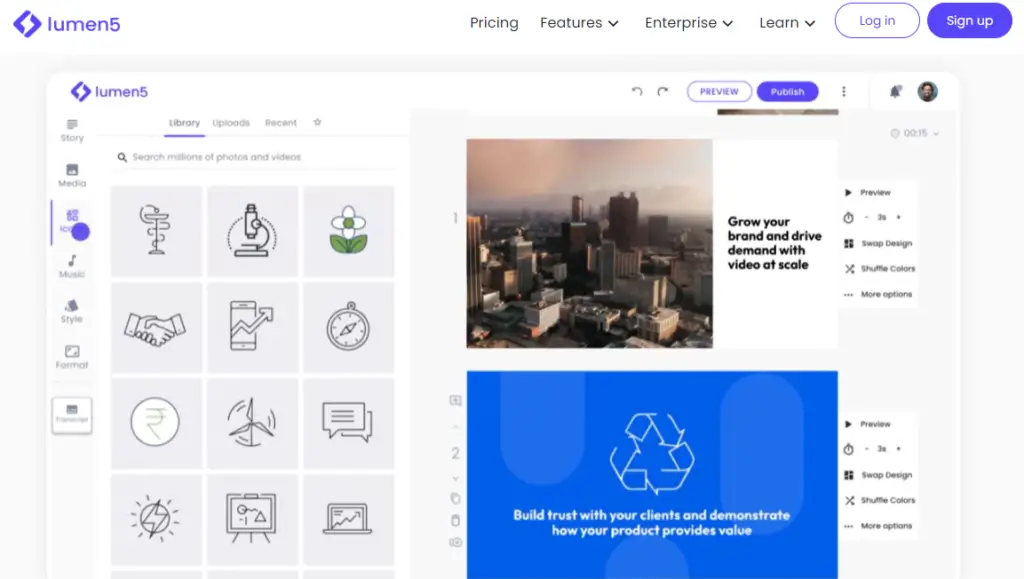Delete scene 2

455,520
